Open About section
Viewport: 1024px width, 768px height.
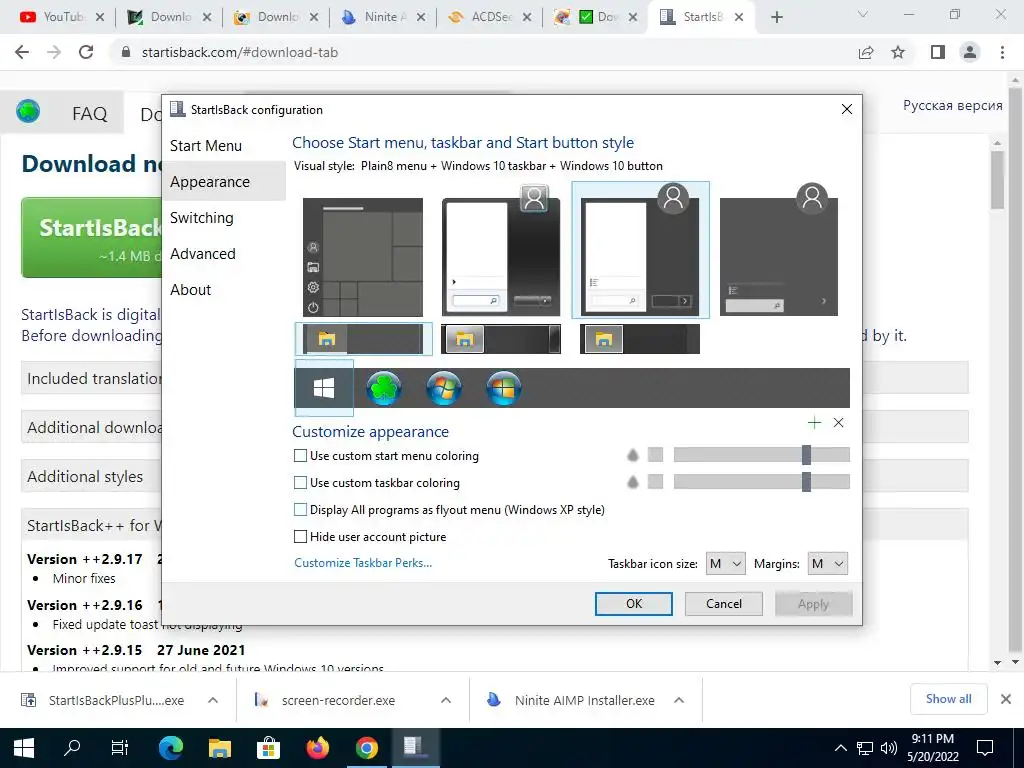point(190,289)
